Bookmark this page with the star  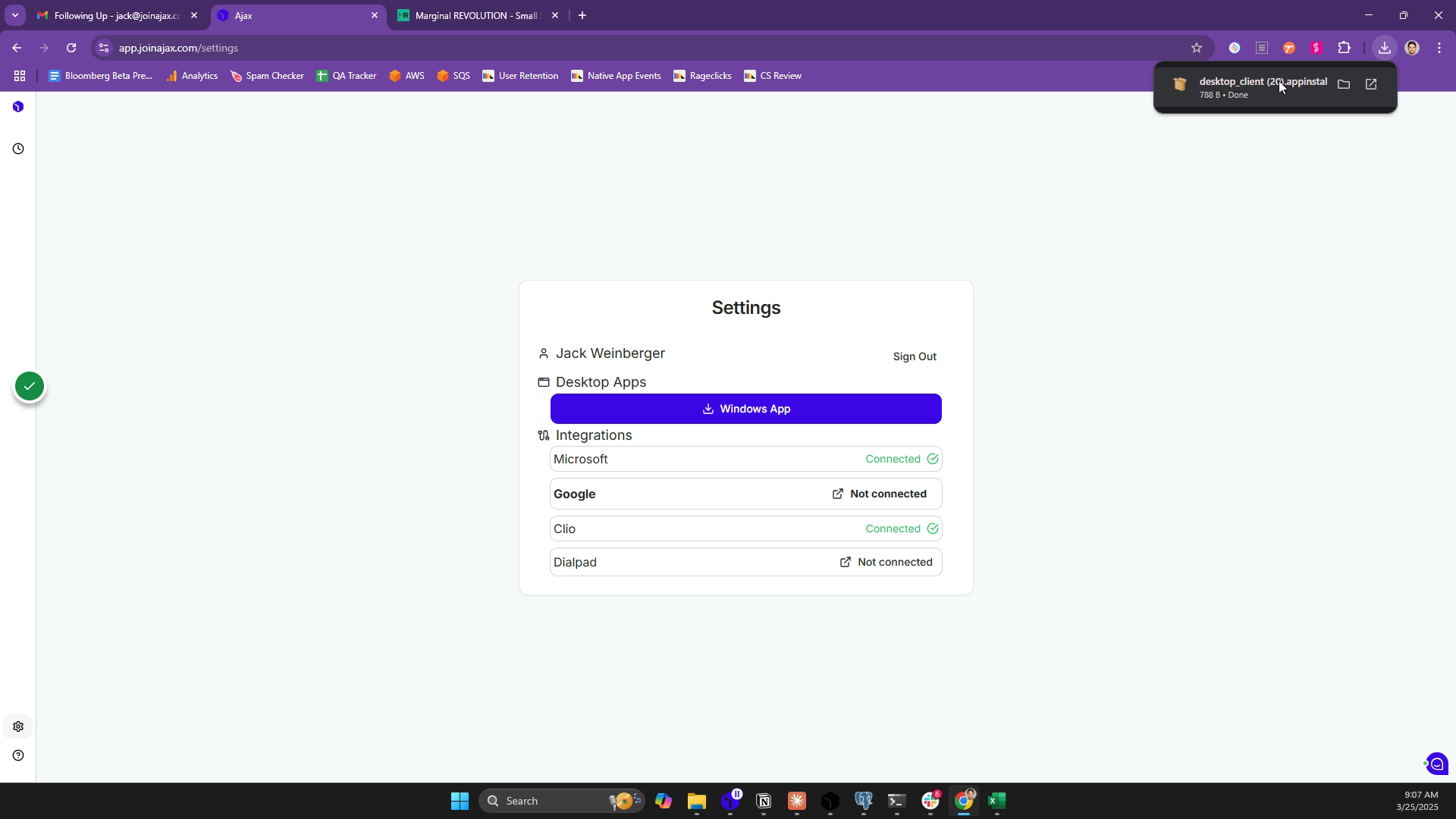tap(1197, 48)
